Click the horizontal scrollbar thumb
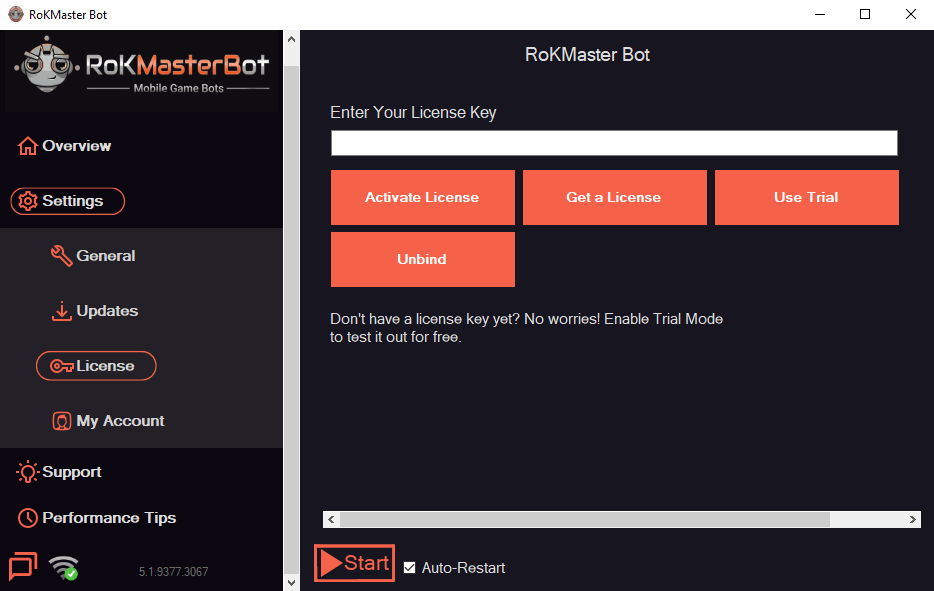The width and height of the screenshot is (934, 591). (x=584, y=520)
